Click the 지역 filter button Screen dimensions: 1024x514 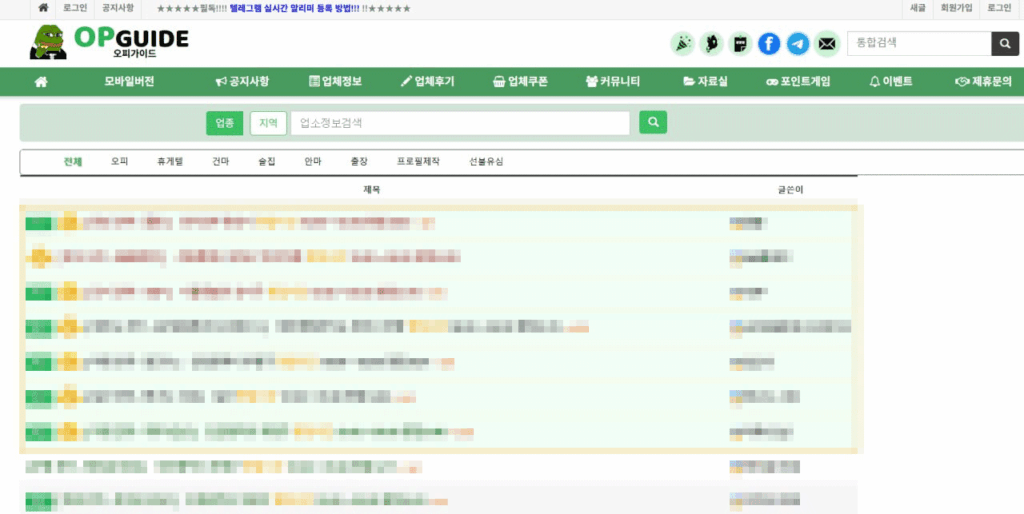click(x=268, y=123)
